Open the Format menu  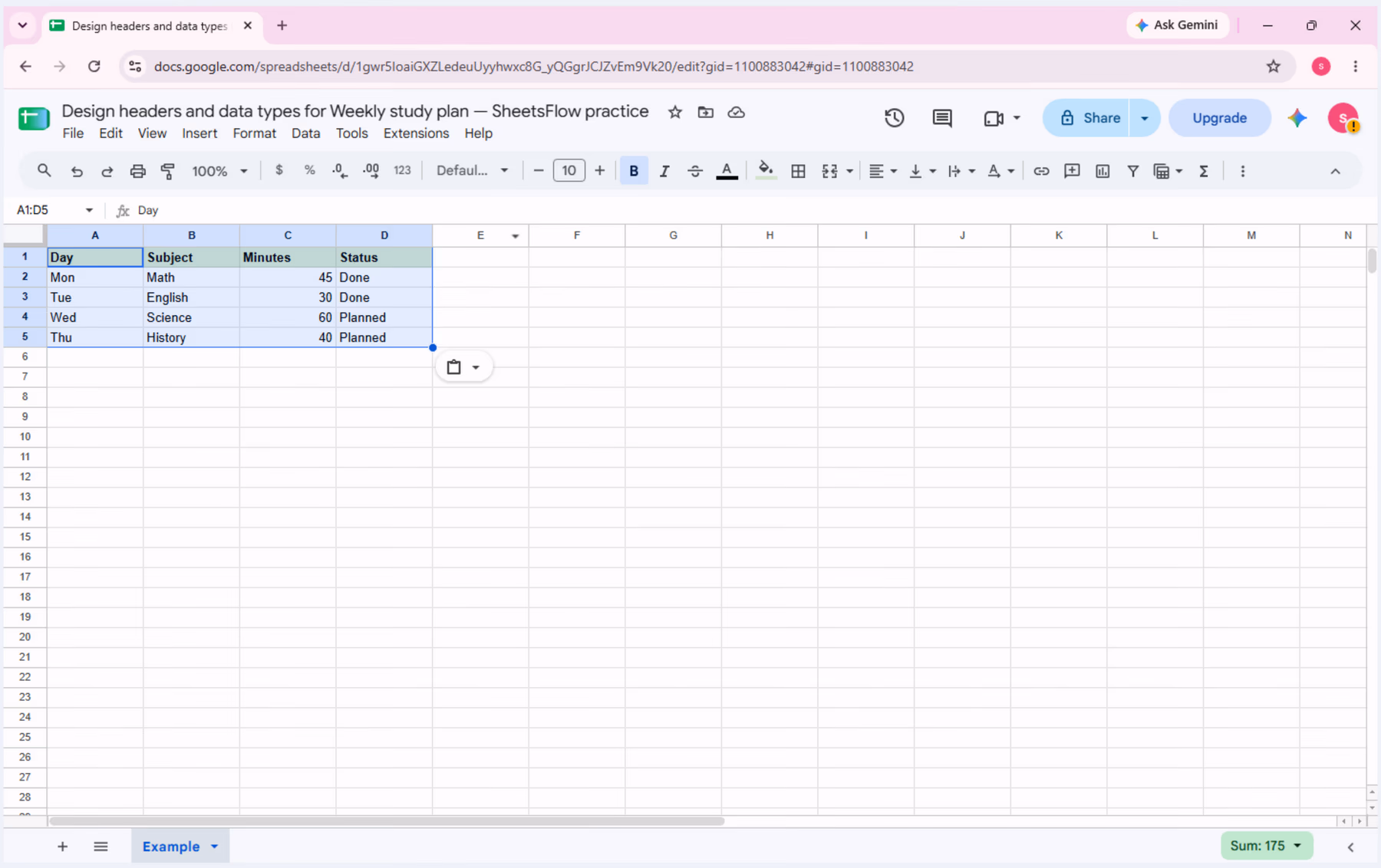(x=254, y=133)
